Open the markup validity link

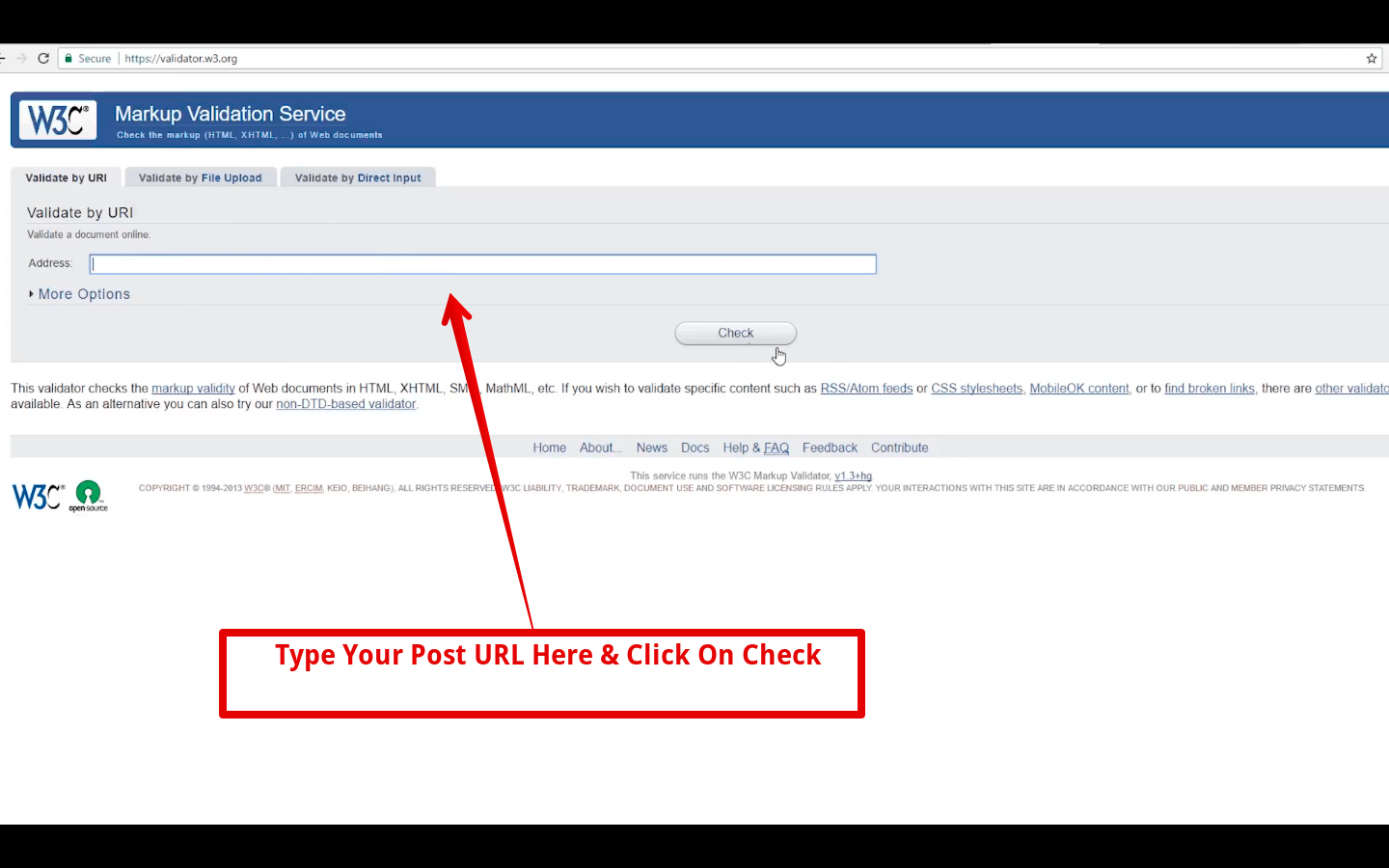point(193,389)
